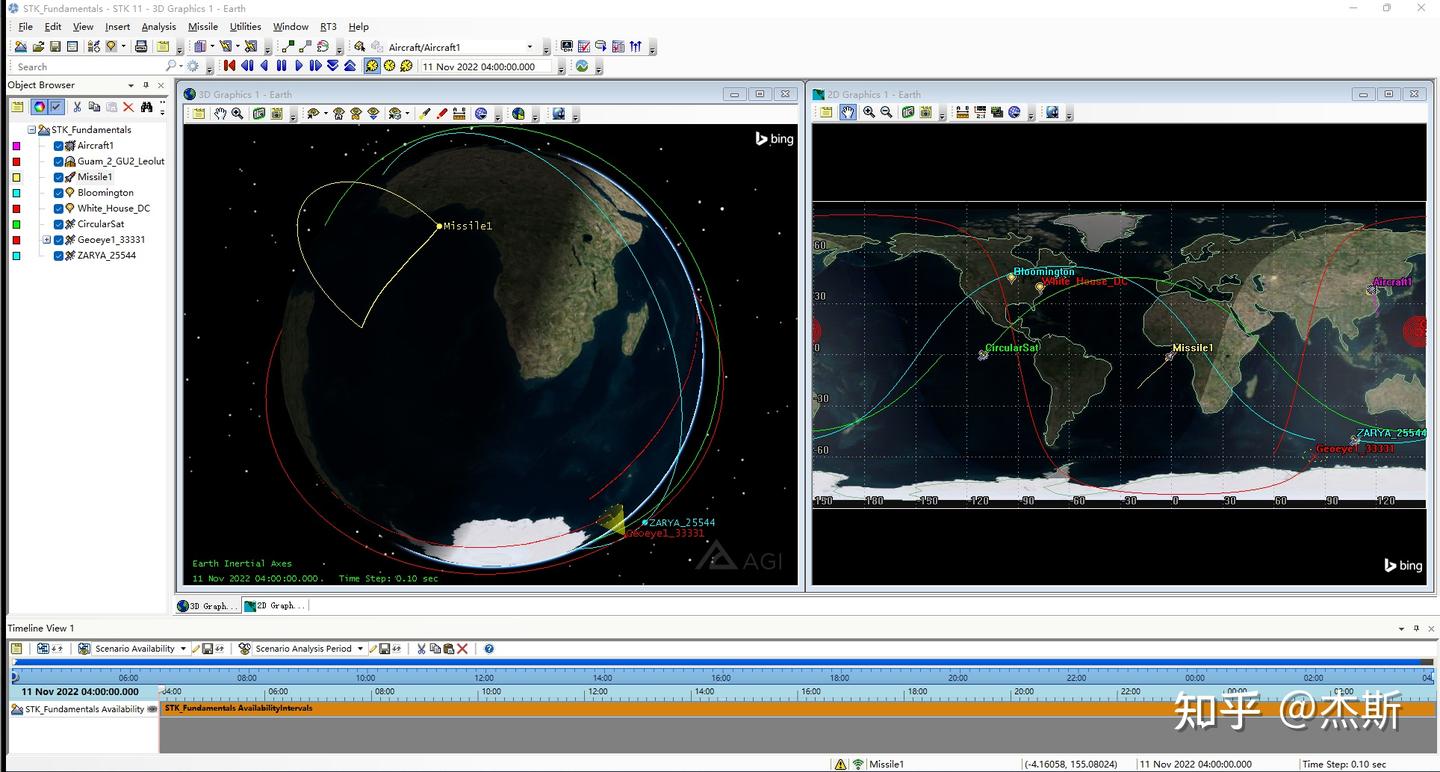Click the help question mark in Timeline toolbar
Viewport: 1440px width, 772px height.
point(489,649)
